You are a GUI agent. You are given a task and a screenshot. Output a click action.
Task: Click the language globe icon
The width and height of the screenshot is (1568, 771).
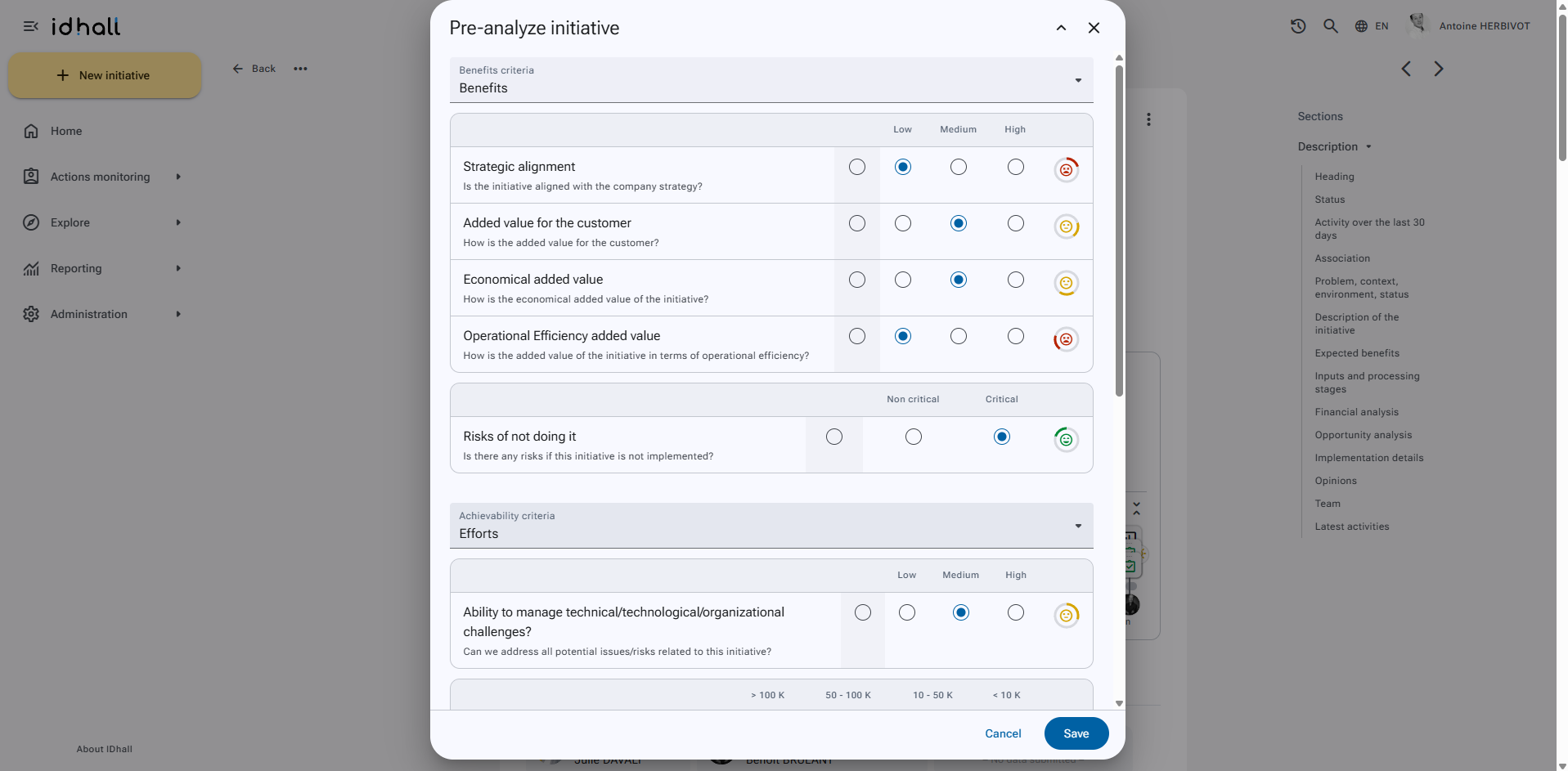(x=1361, y=26)
